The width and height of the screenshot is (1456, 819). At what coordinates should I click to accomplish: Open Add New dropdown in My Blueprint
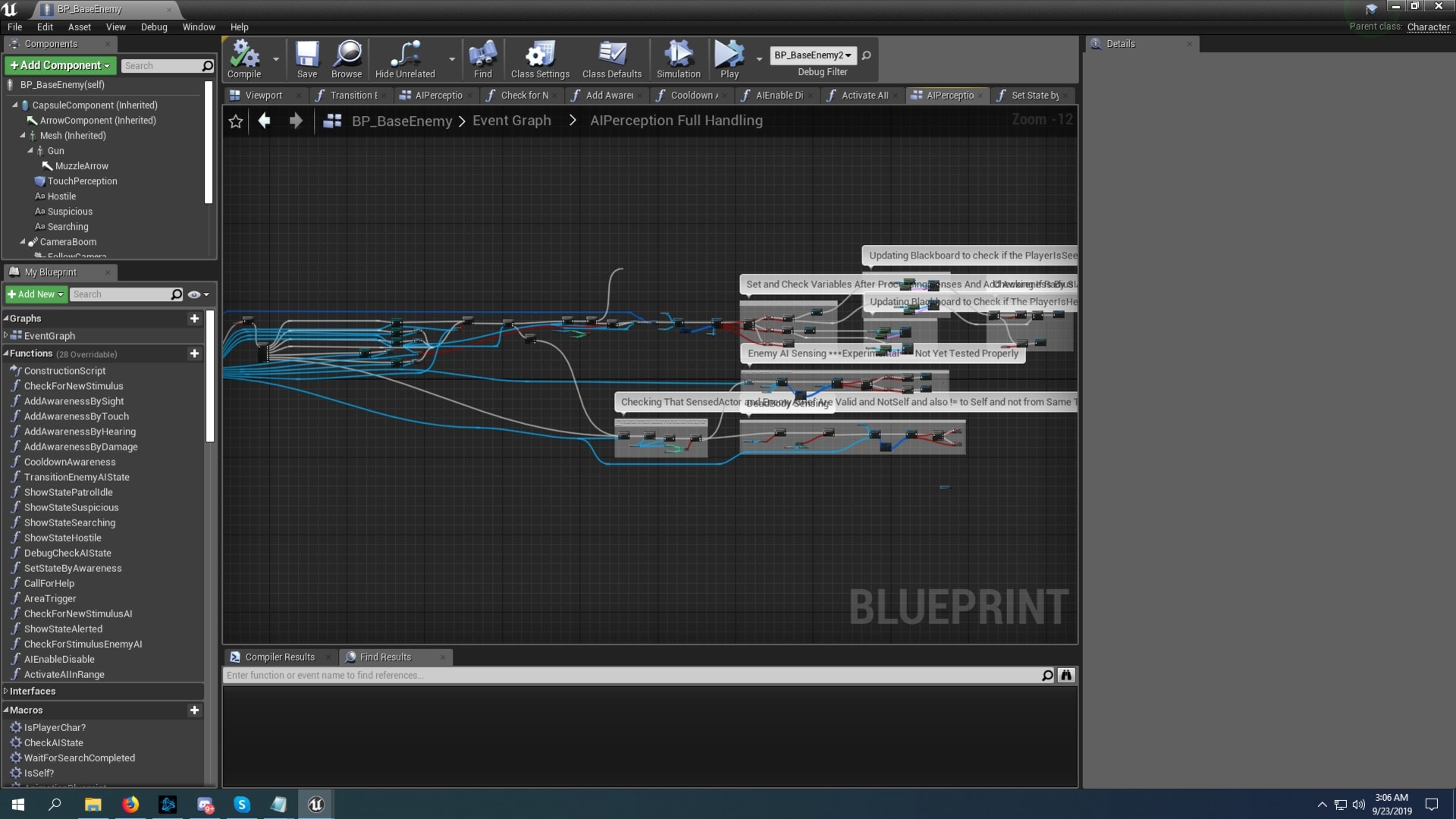click(36, 294)
